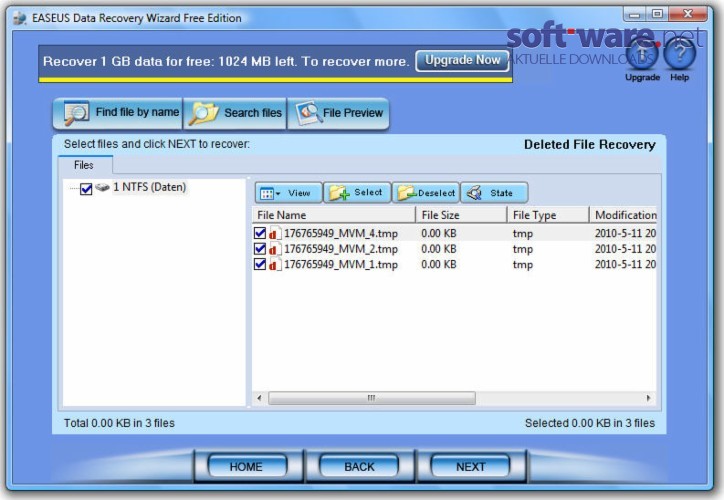Image resolution: width=724 pixels, height=500 pixels.
Task: Close the EASEUS Data Recovery window
Action: click(x=688, y=14)
